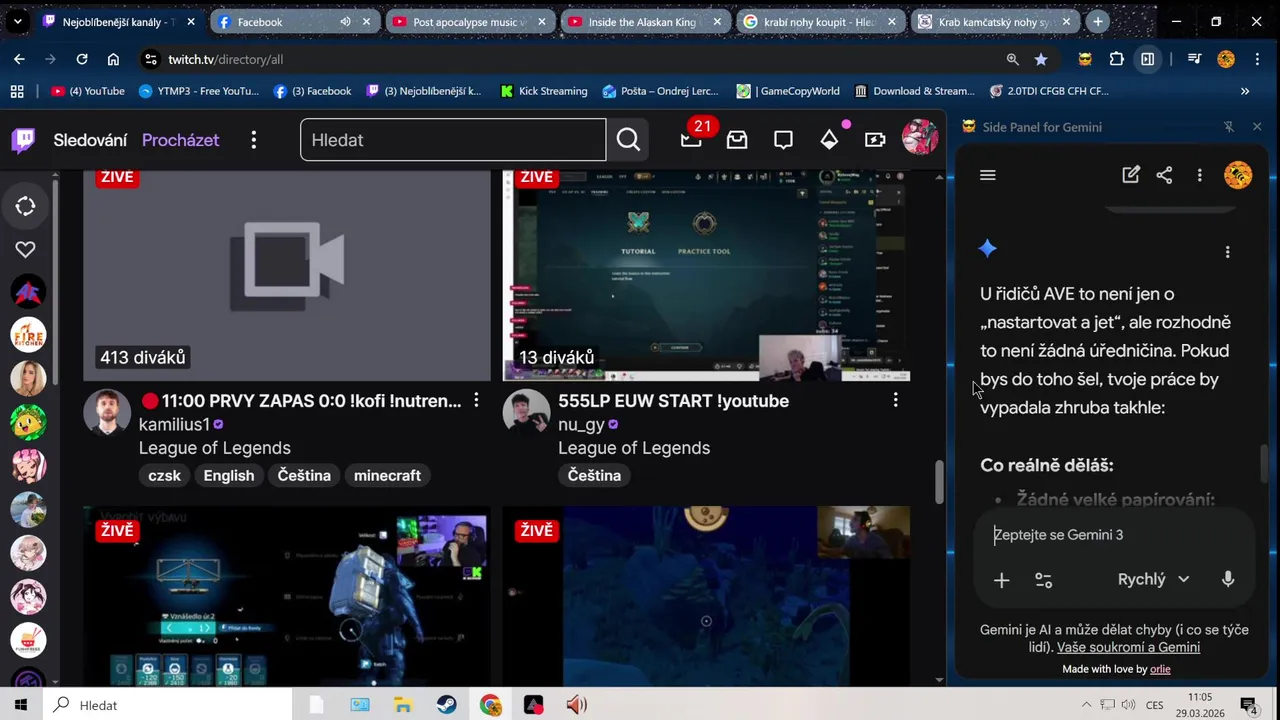Viewport: 1280px width, 720px height.
Task: Click the orlie link in Gemini footer
Action: [1160, 669]
